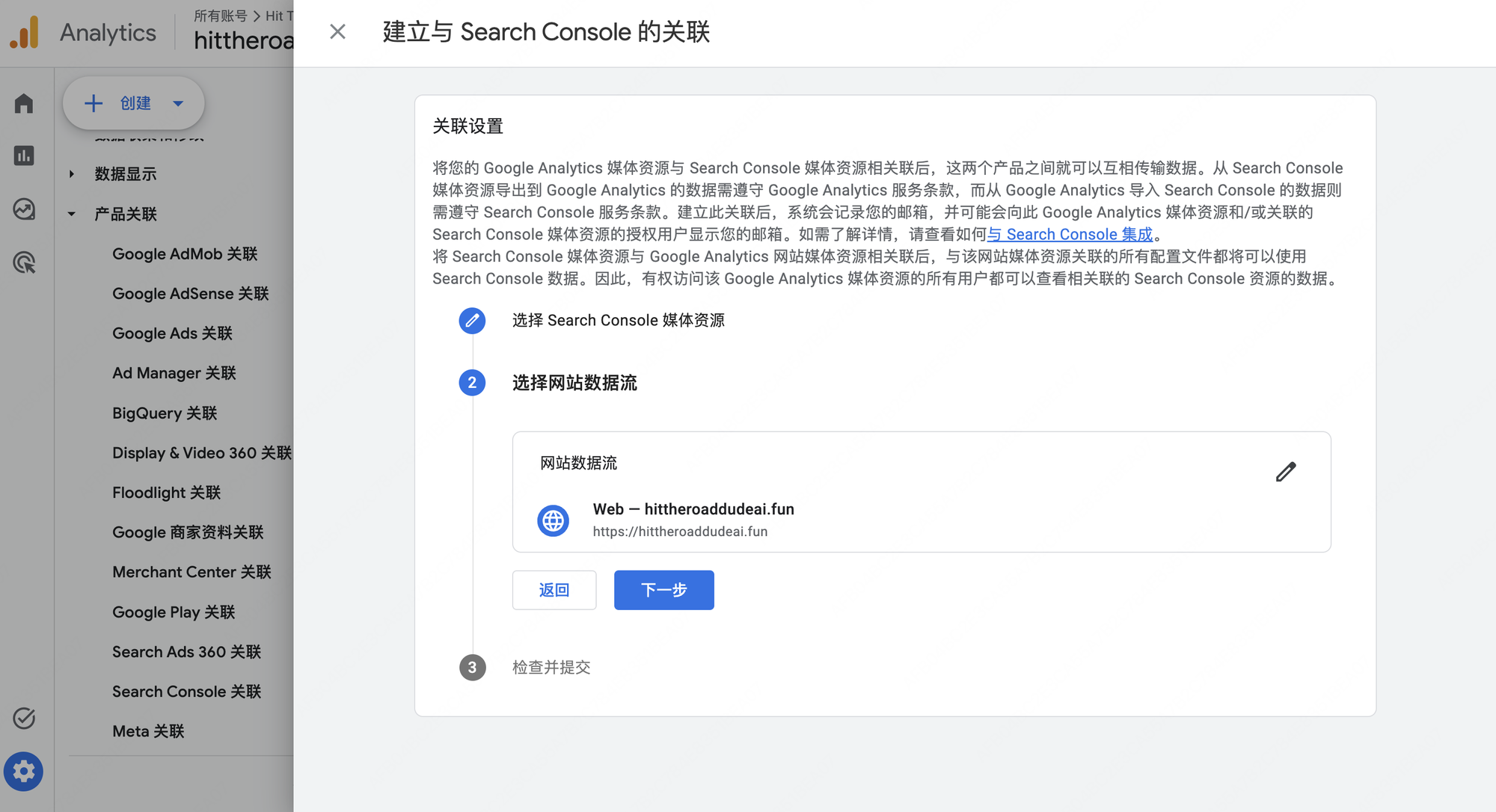Collapse the 产品关联 section
Screen dimensions: 1496x812
click(72, 214)
